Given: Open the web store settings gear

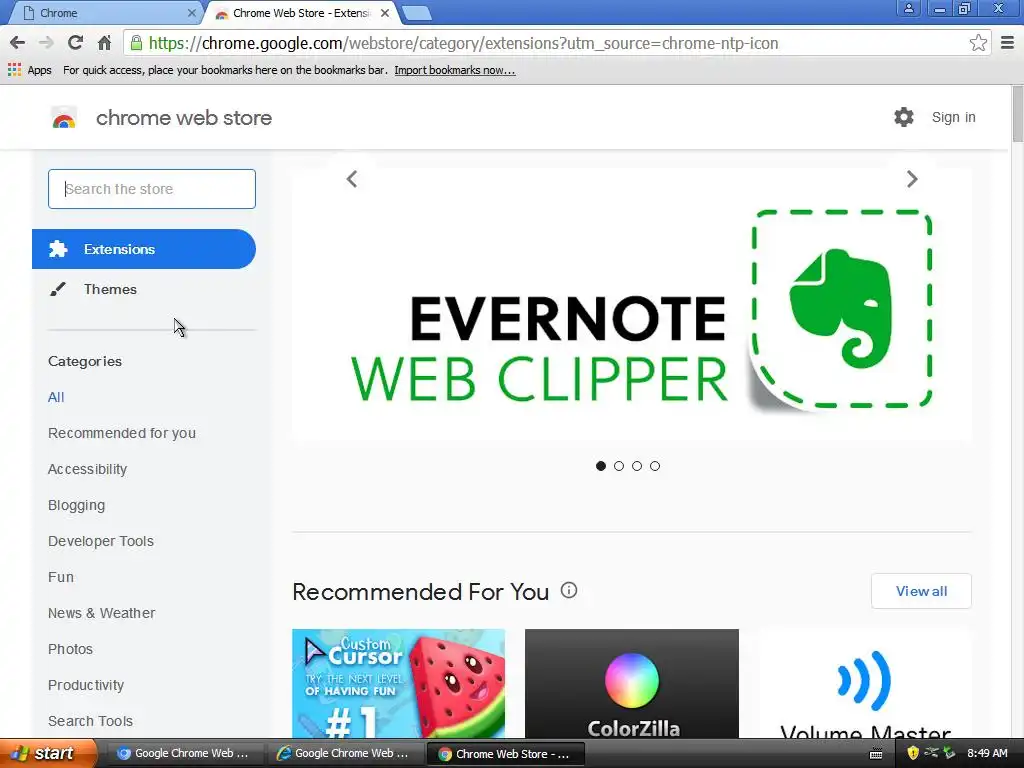Looking at the screenshot, I should [904, 117].
